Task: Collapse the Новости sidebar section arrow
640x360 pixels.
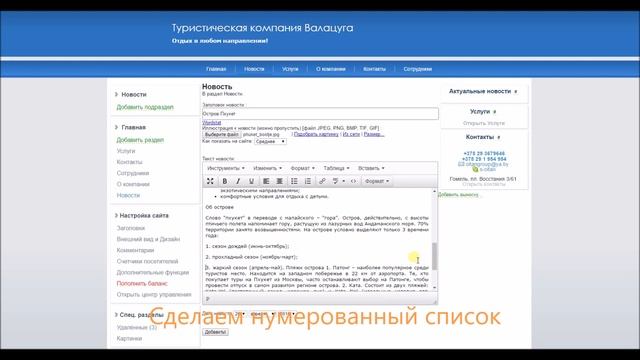Action: pos(116,94)
